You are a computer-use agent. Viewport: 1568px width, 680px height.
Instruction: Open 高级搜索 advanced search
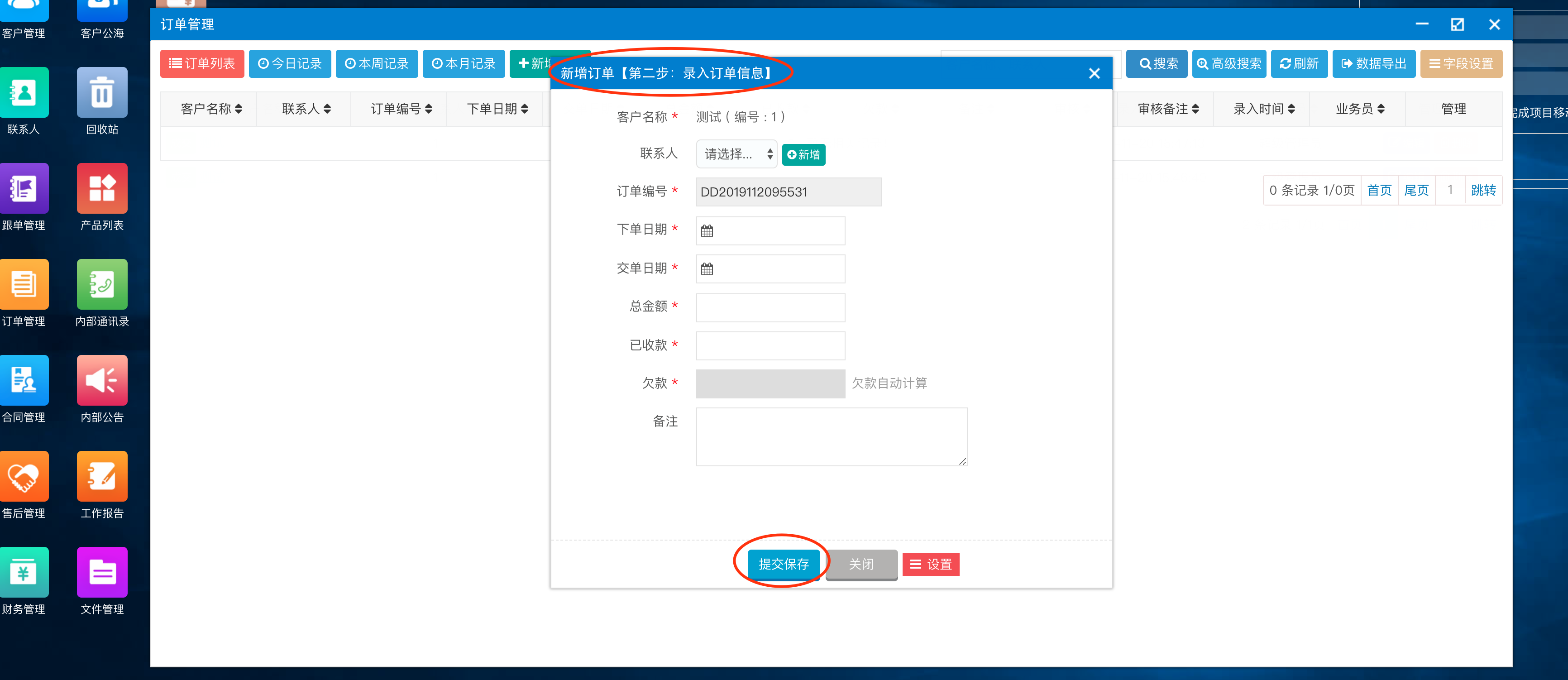1229,64
